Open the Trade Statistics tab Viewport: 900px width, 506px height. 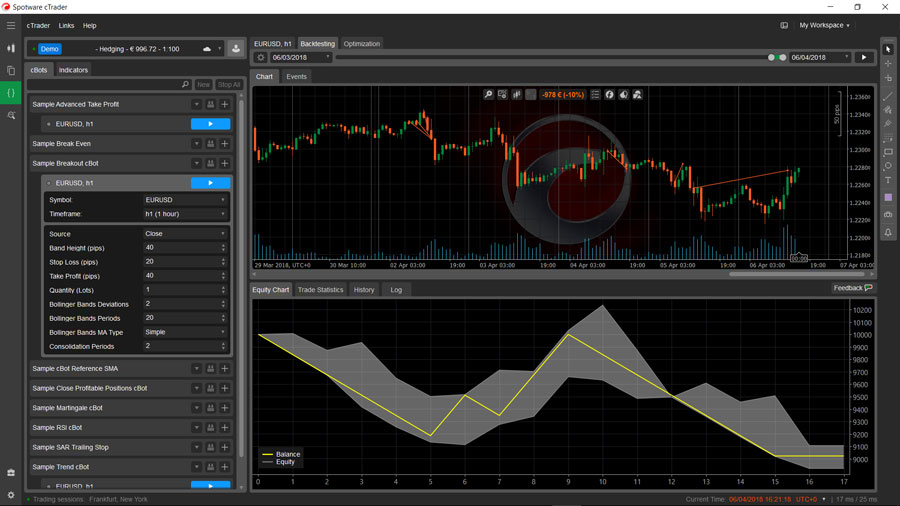tap(320, 290)
